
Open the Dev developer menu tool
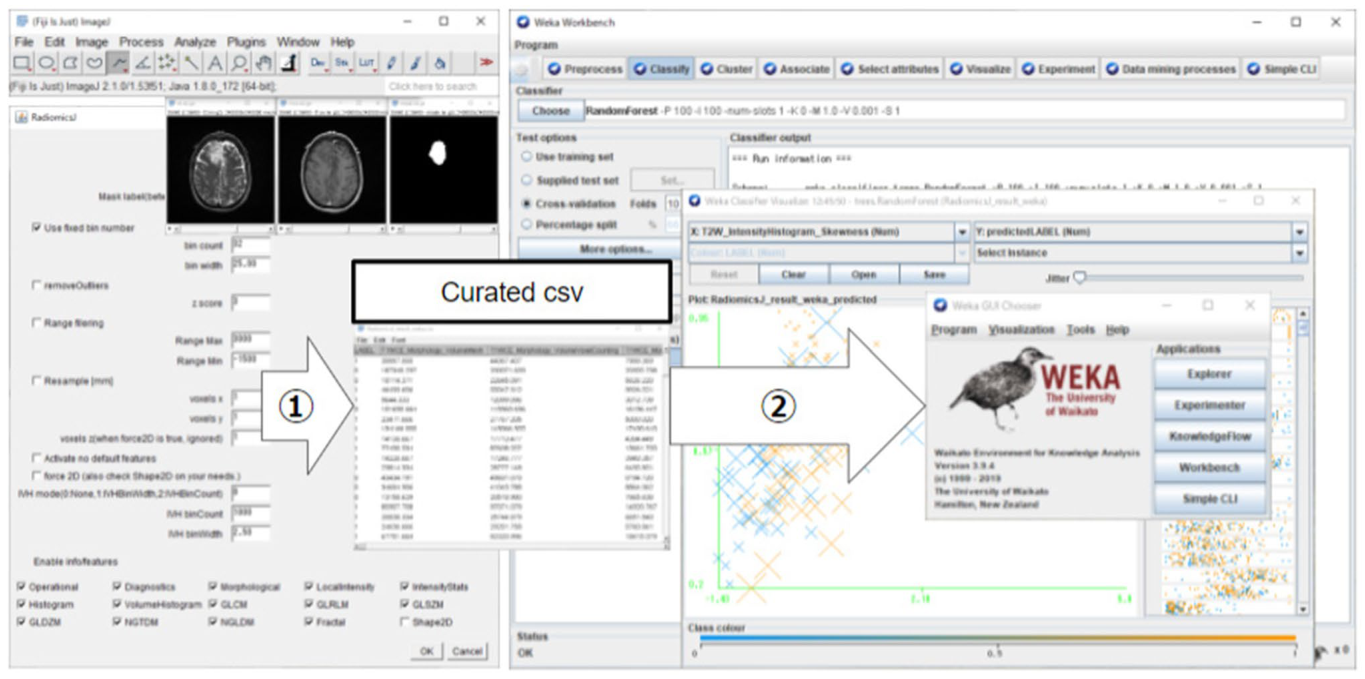(x=319, y=63)
